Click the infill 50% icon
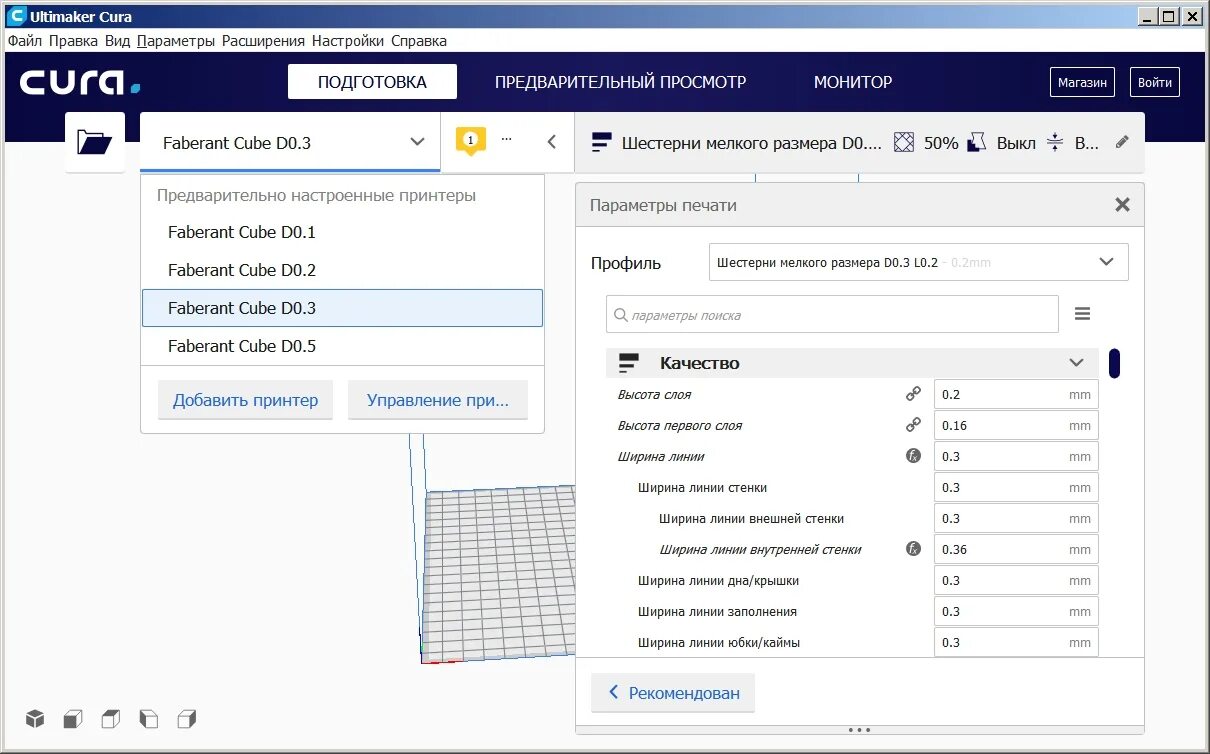 click(x=904, y=142)
